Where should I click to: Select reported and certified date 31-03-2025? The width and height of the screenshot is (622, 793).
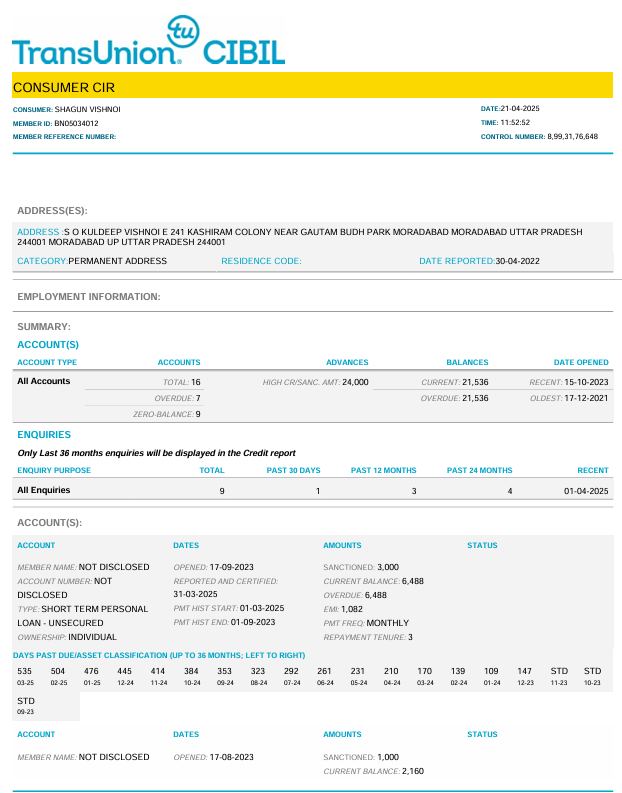pyautogui.click(x=195, y=594)
